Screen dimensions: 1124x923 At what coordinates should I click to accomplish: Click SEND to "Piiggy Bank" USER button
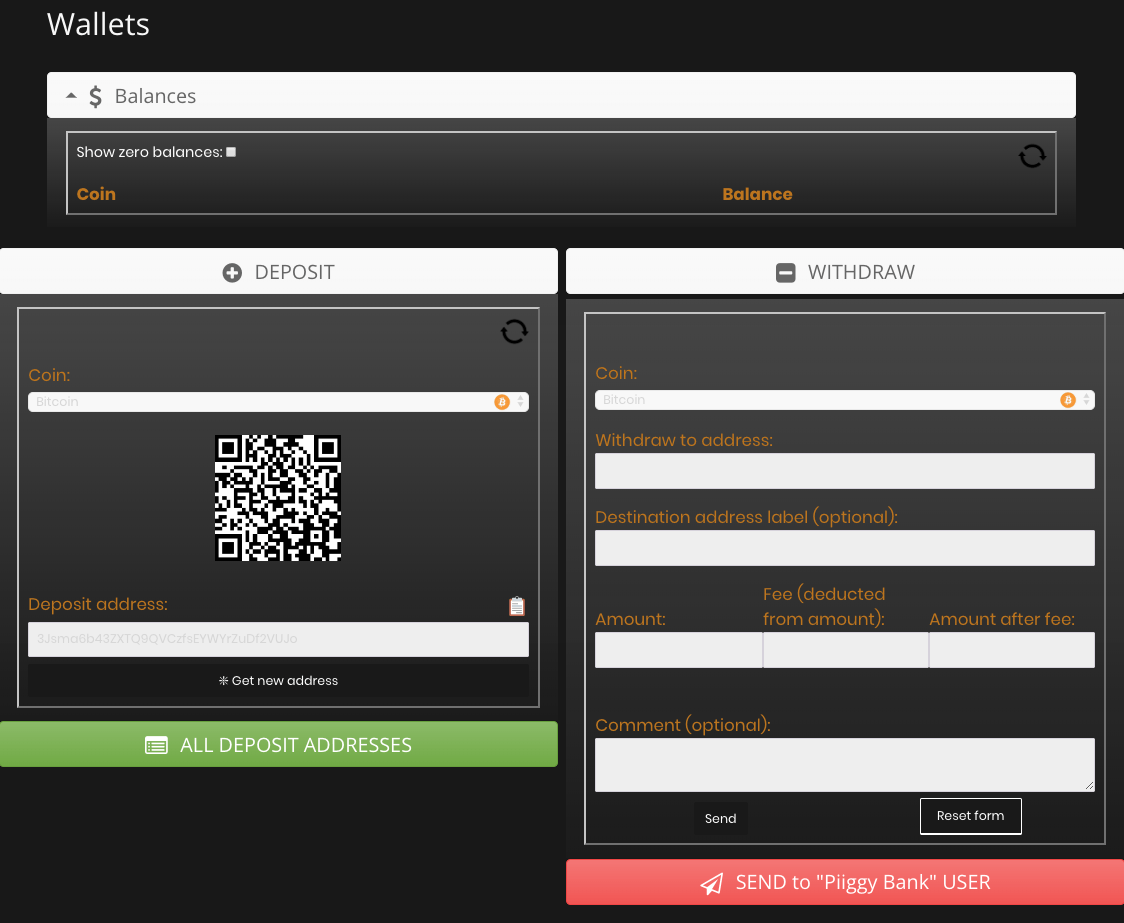(x=845, y=882)
